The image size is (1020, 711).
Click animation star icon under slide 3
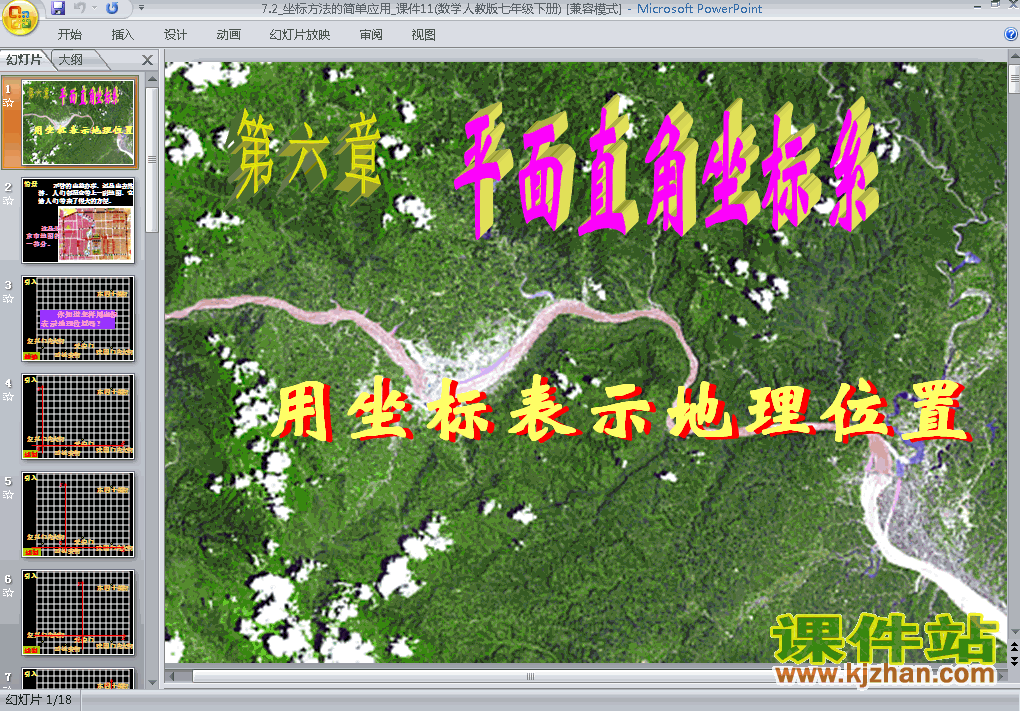pyautogui.click(x=8, y=299)
